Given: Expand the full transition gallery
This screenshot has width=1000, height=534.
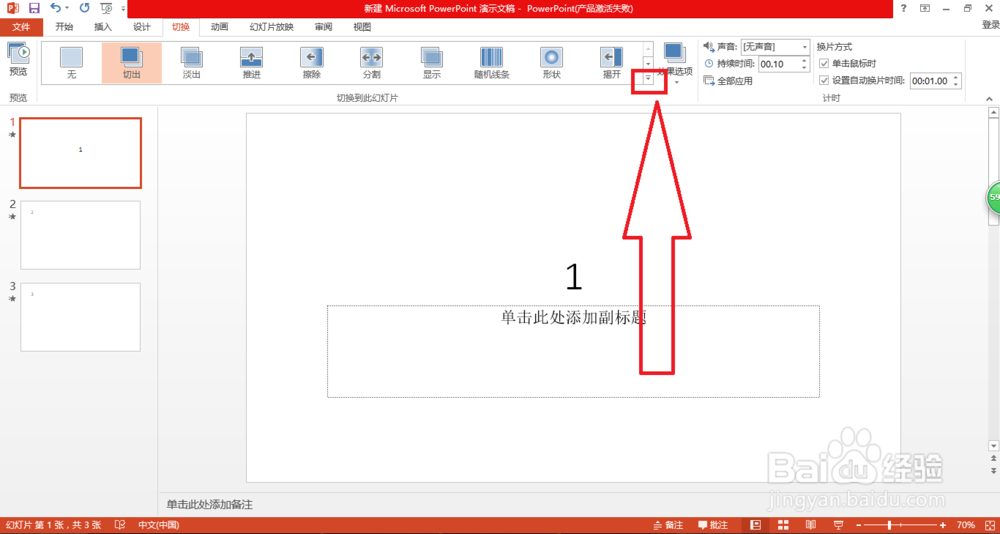Looking at the screenshot, I should (x=648, y=78).
